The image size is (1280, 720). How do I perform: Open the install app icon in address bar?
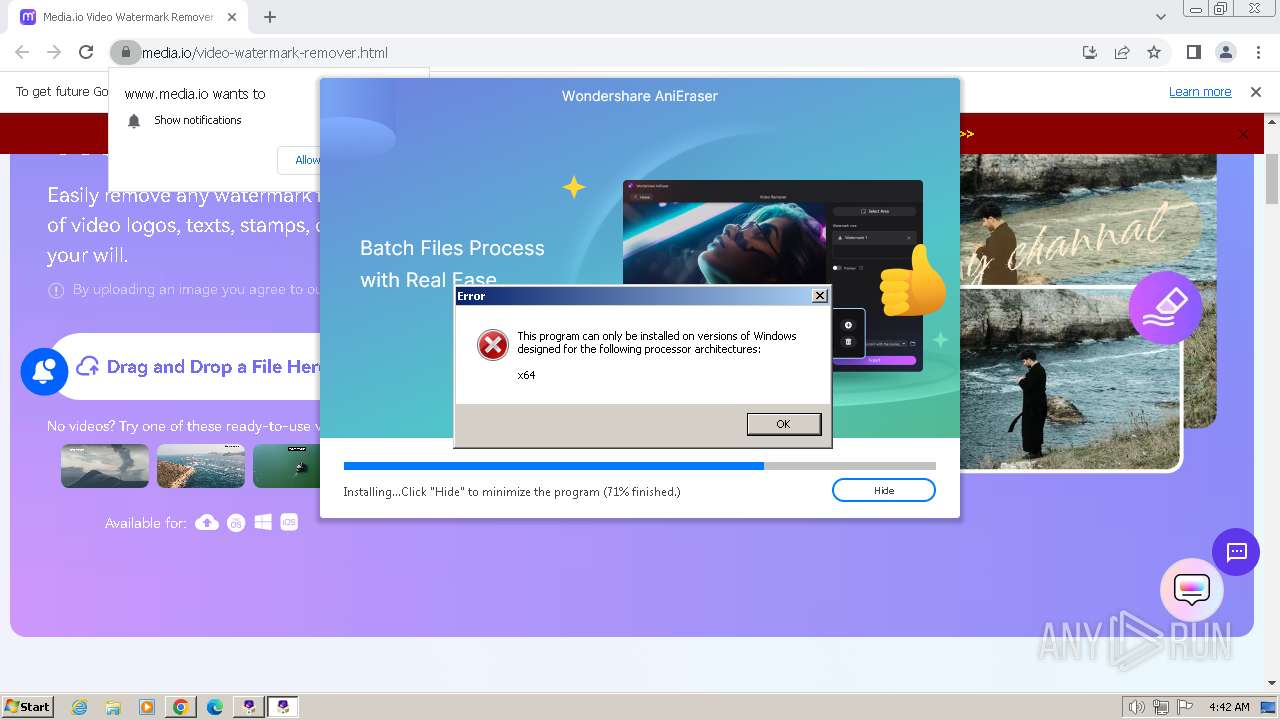click(x=1090, y=52)
